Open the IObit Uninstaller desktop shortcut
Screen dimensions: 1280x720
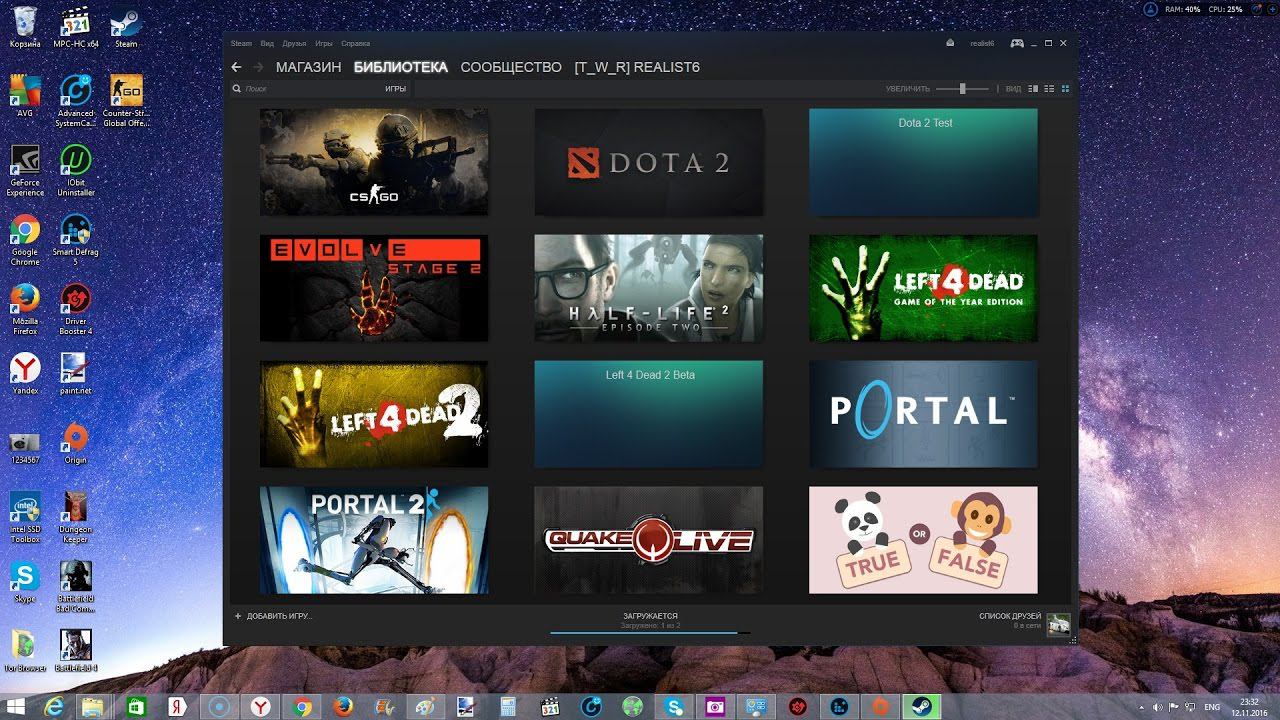point(76,170)
